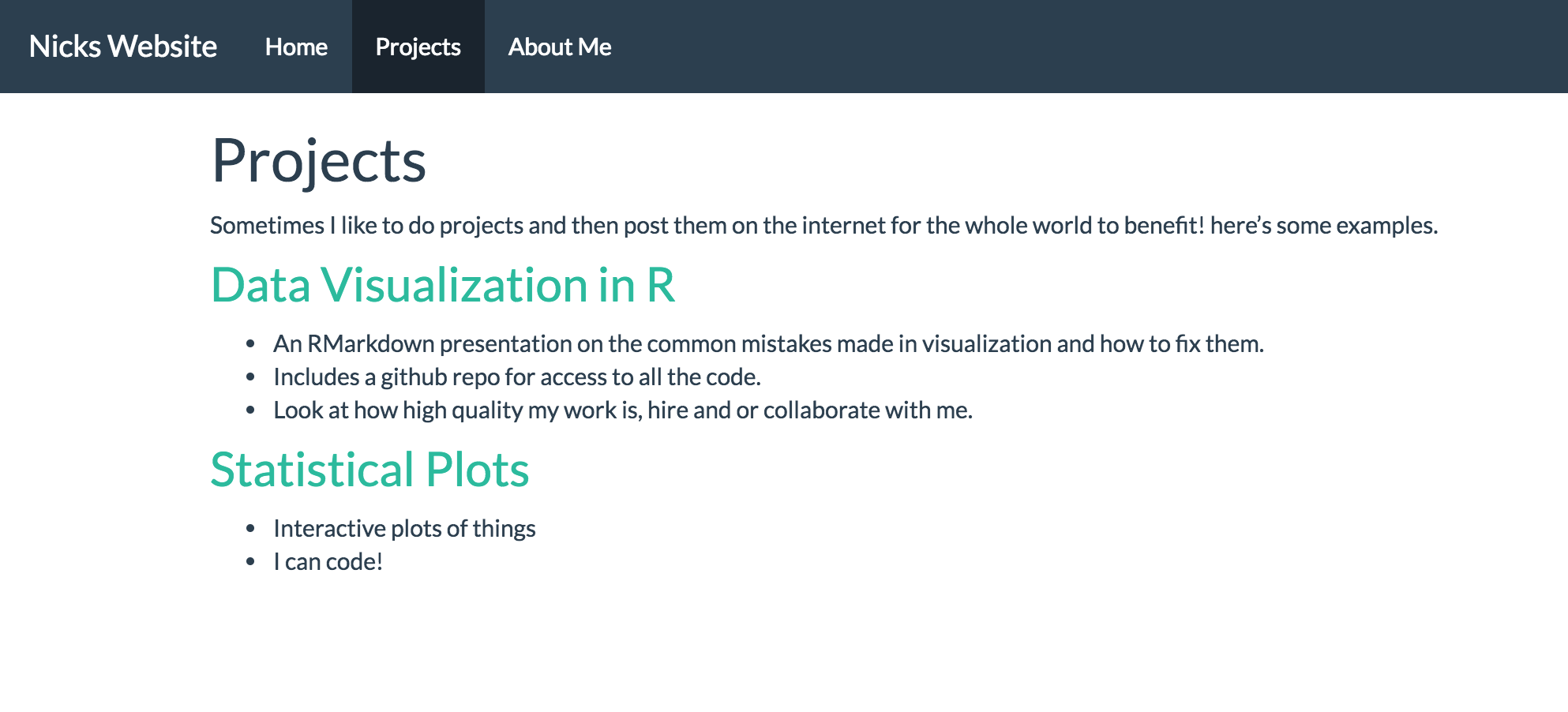
Task: Click the blank page area below the lists
Action: point(790,647)
